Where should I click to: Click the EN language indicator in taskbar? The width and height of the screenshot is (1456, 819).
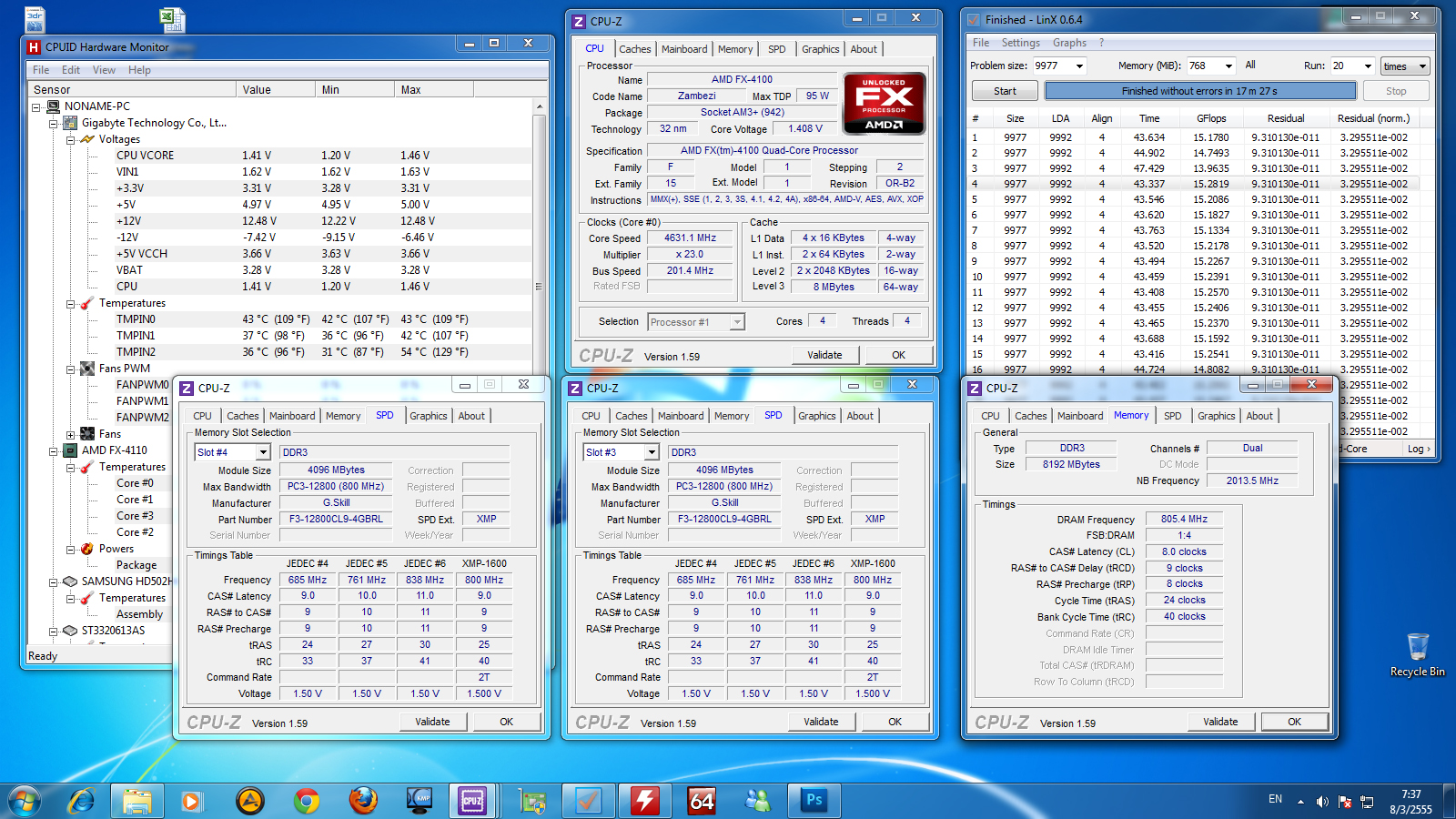(1275, 799)
